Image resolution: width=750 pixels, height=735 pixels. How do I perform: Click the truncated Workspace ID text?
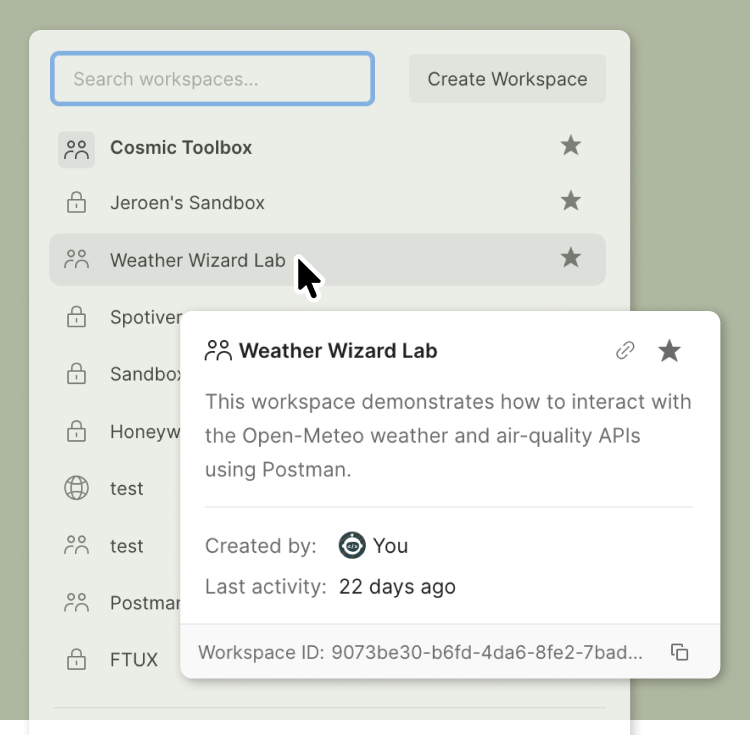click(420, 653)
